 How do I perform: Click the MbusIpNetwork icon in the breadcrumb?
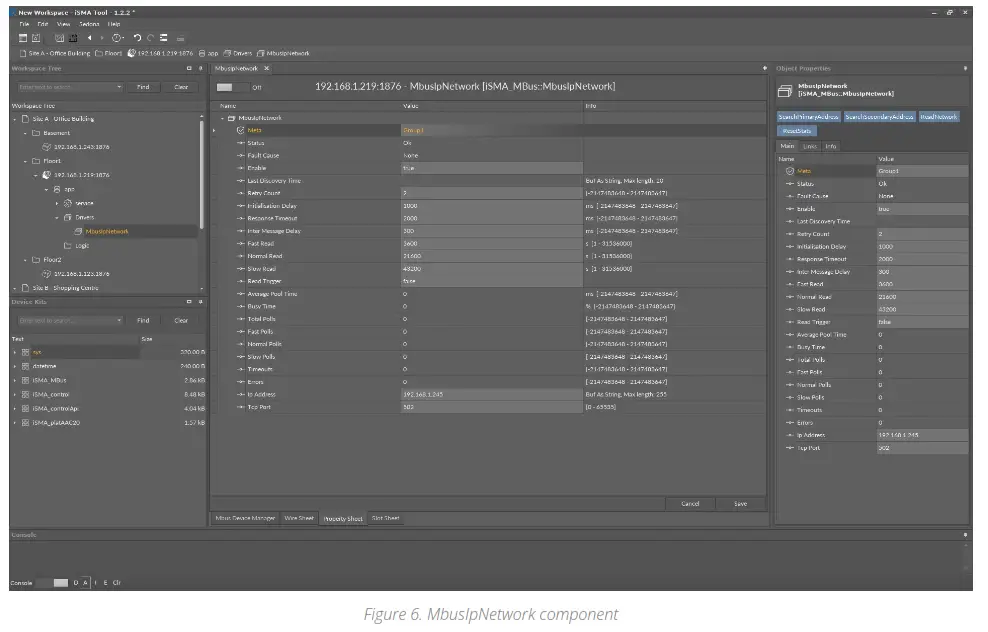click(x=260, y=53)
